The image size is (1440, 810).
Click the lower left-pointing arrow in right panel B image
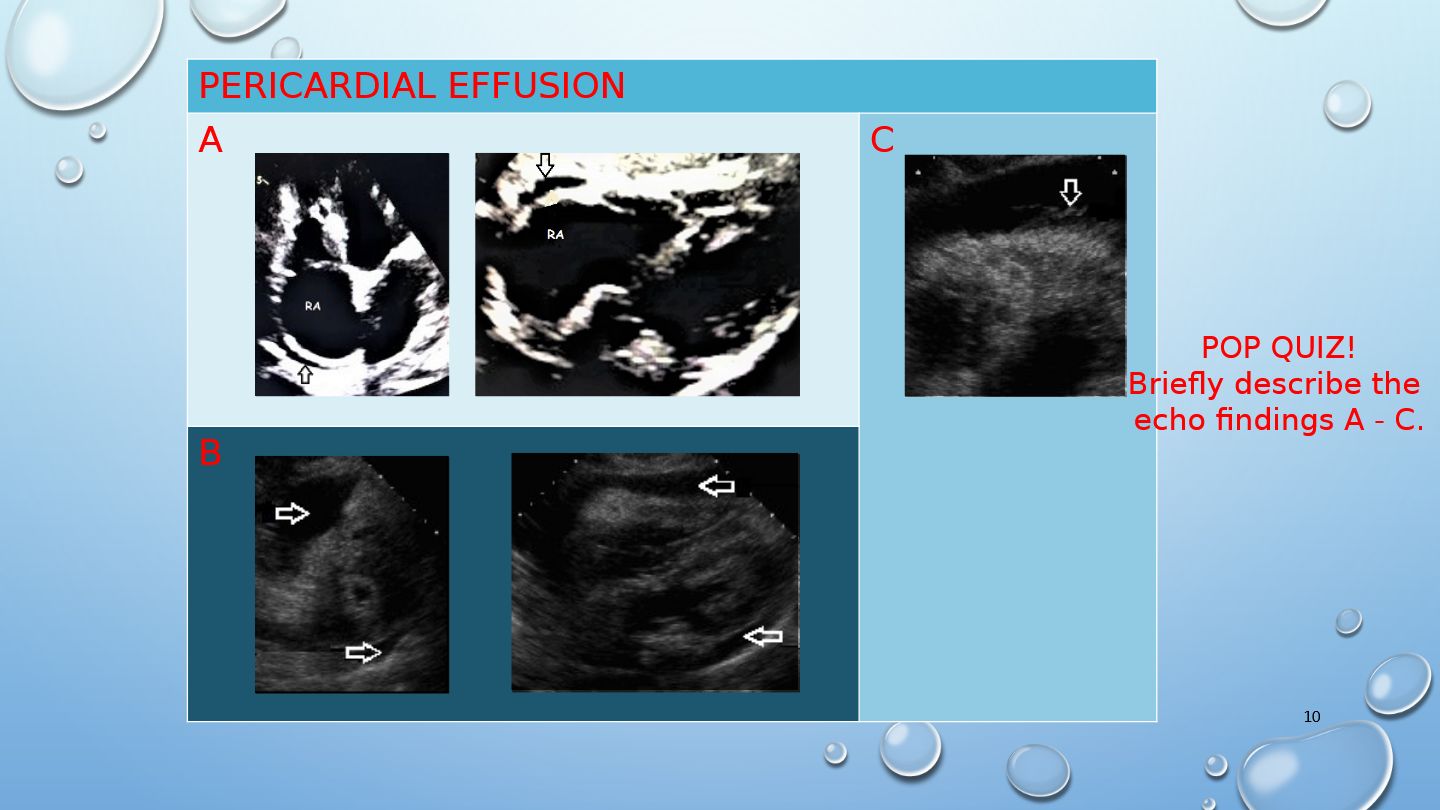[763, 636]
